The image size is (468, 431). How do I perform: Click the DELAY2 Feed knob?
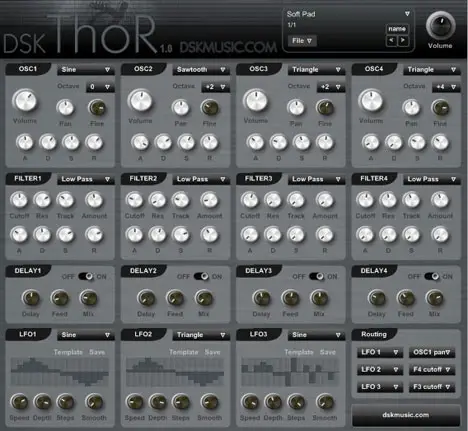click(x=175, y=298)
